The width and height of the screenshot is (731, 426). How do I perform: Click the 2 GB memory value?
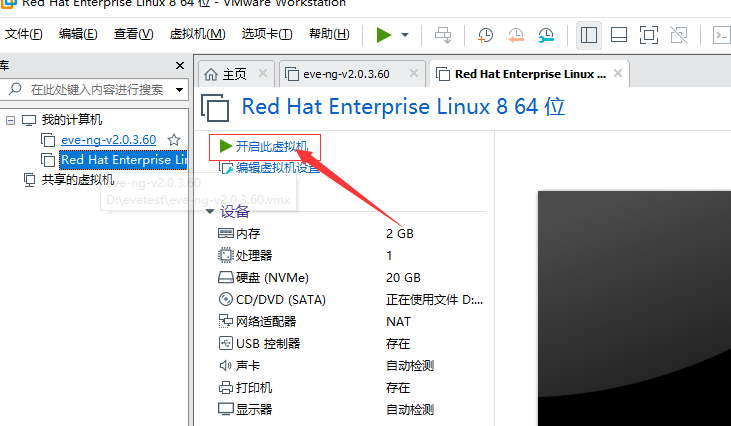[400, 234]
